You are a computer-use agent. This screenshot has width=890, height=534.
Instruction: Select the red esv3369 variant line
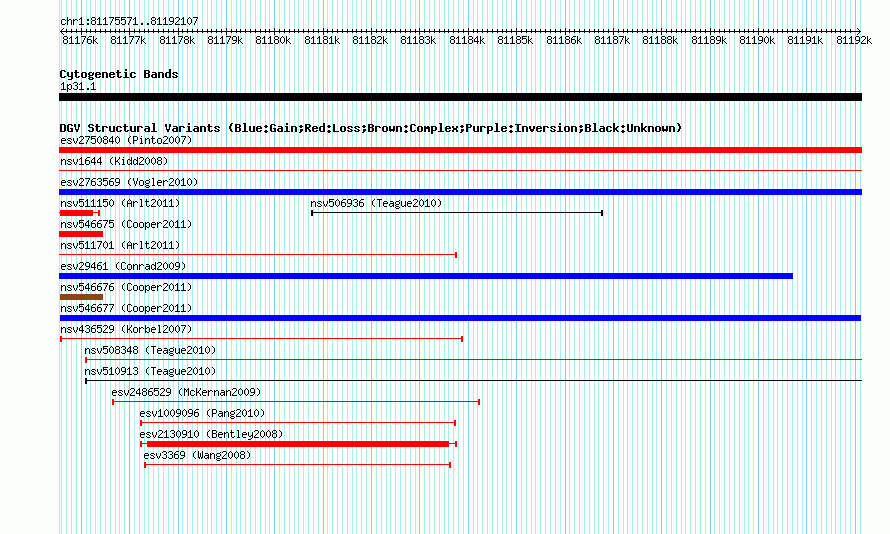pos(297,465)
